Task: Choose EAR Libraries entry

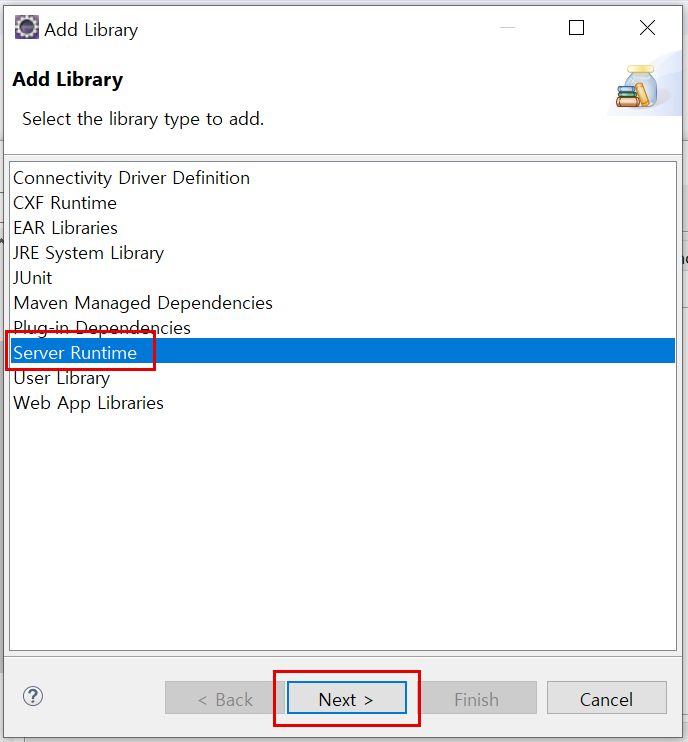Action: click(65, 228)
